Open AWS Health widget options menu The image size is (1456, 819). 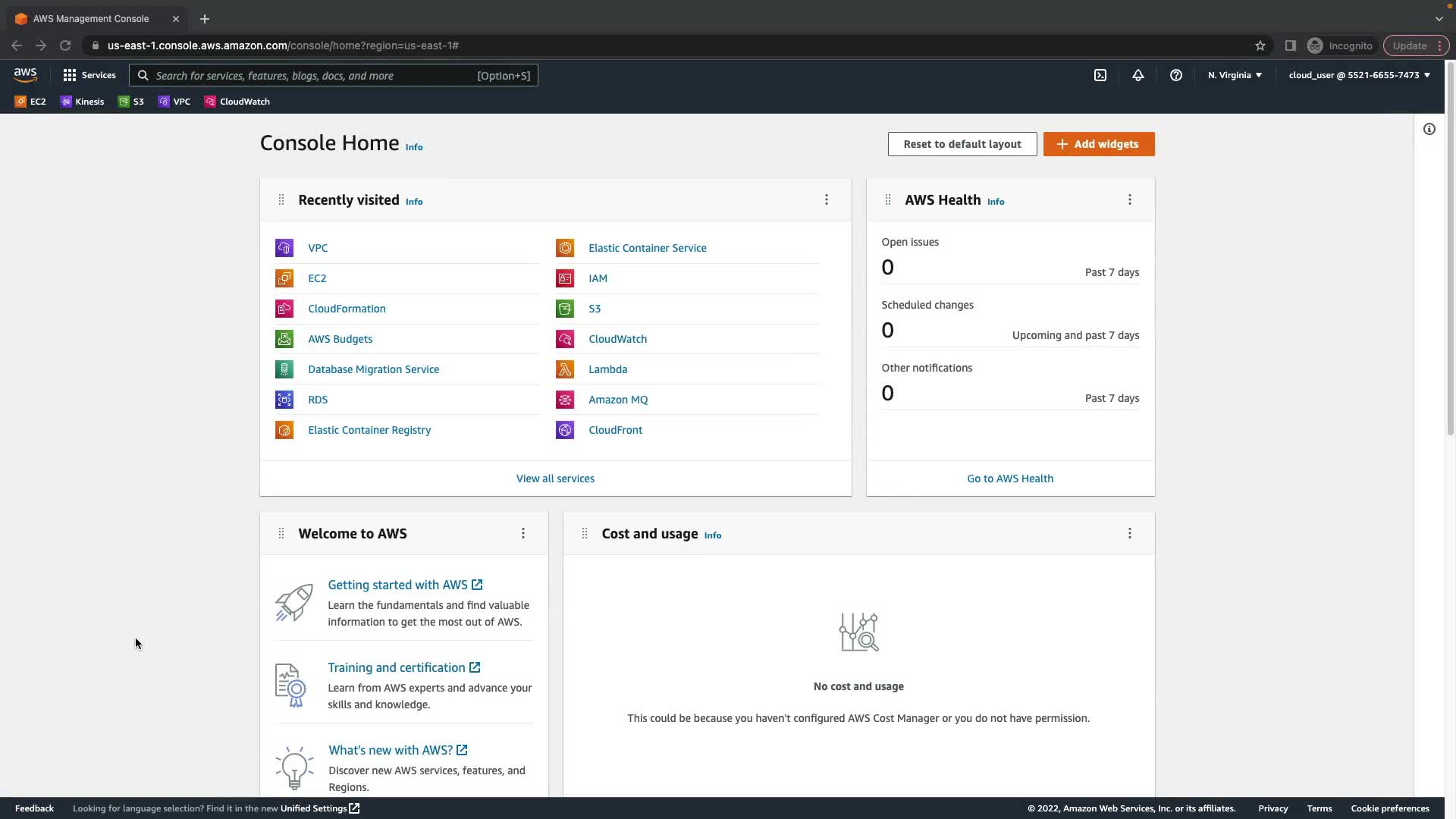point(1130,199)
